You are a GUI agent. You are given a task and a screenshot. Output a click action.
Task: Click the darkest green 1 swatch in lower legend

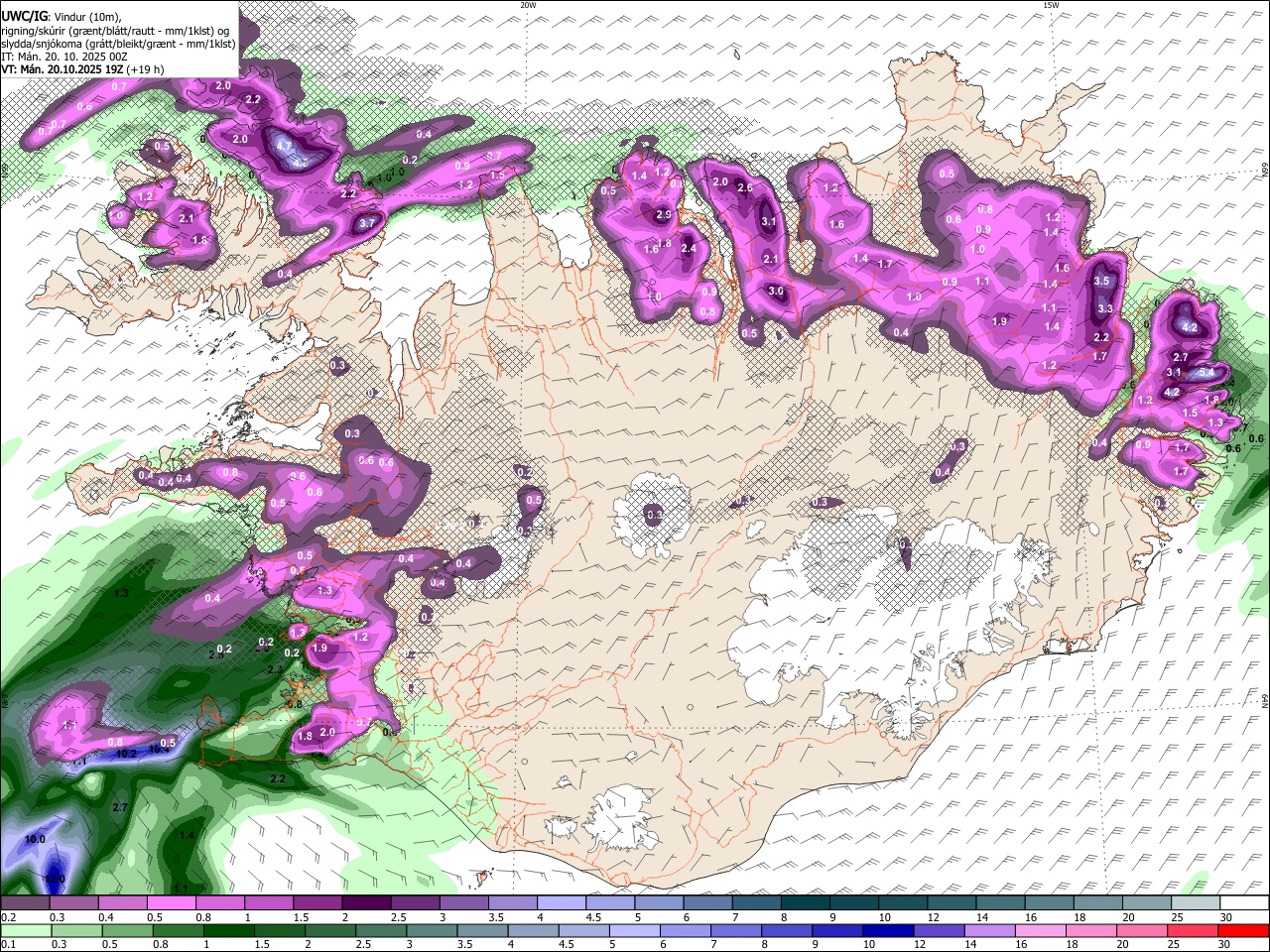229,931
